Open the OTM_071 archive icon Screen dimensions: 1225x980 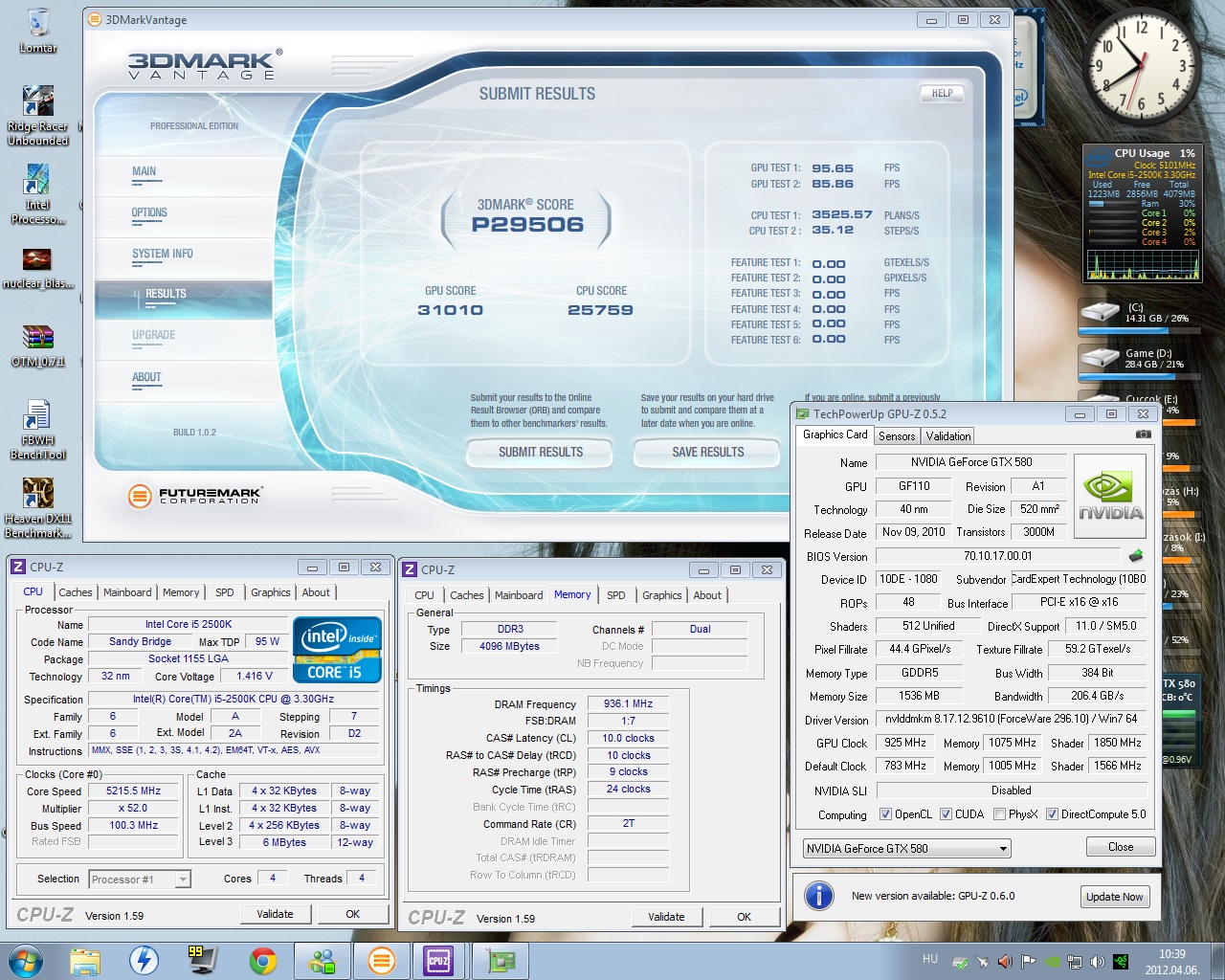(x=37, y=345)
